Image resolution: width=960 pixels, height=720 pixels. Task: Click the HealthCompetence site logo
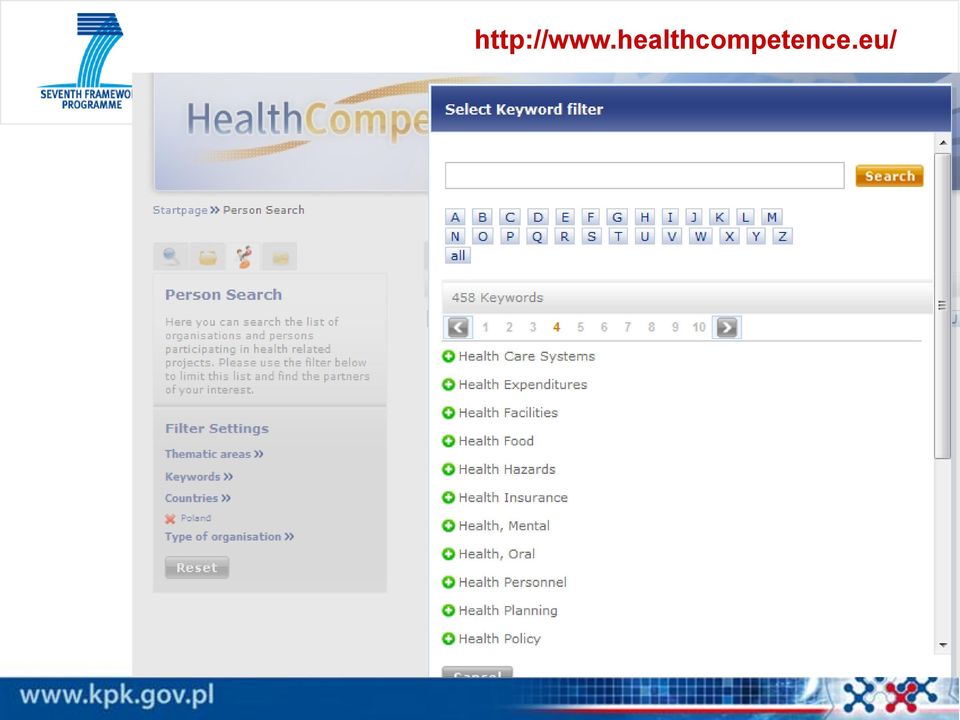click(x=307, y=120)
